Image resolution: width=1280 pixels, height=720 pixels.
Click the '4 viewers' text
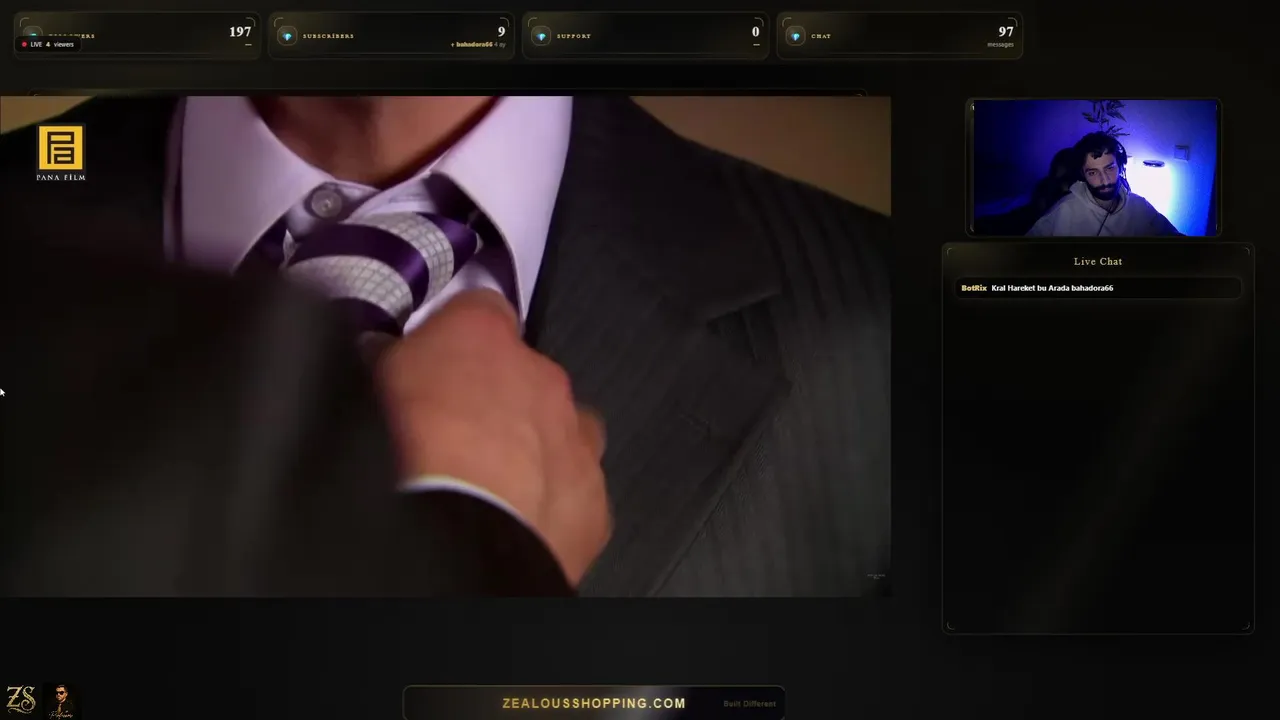coord(60,44)
